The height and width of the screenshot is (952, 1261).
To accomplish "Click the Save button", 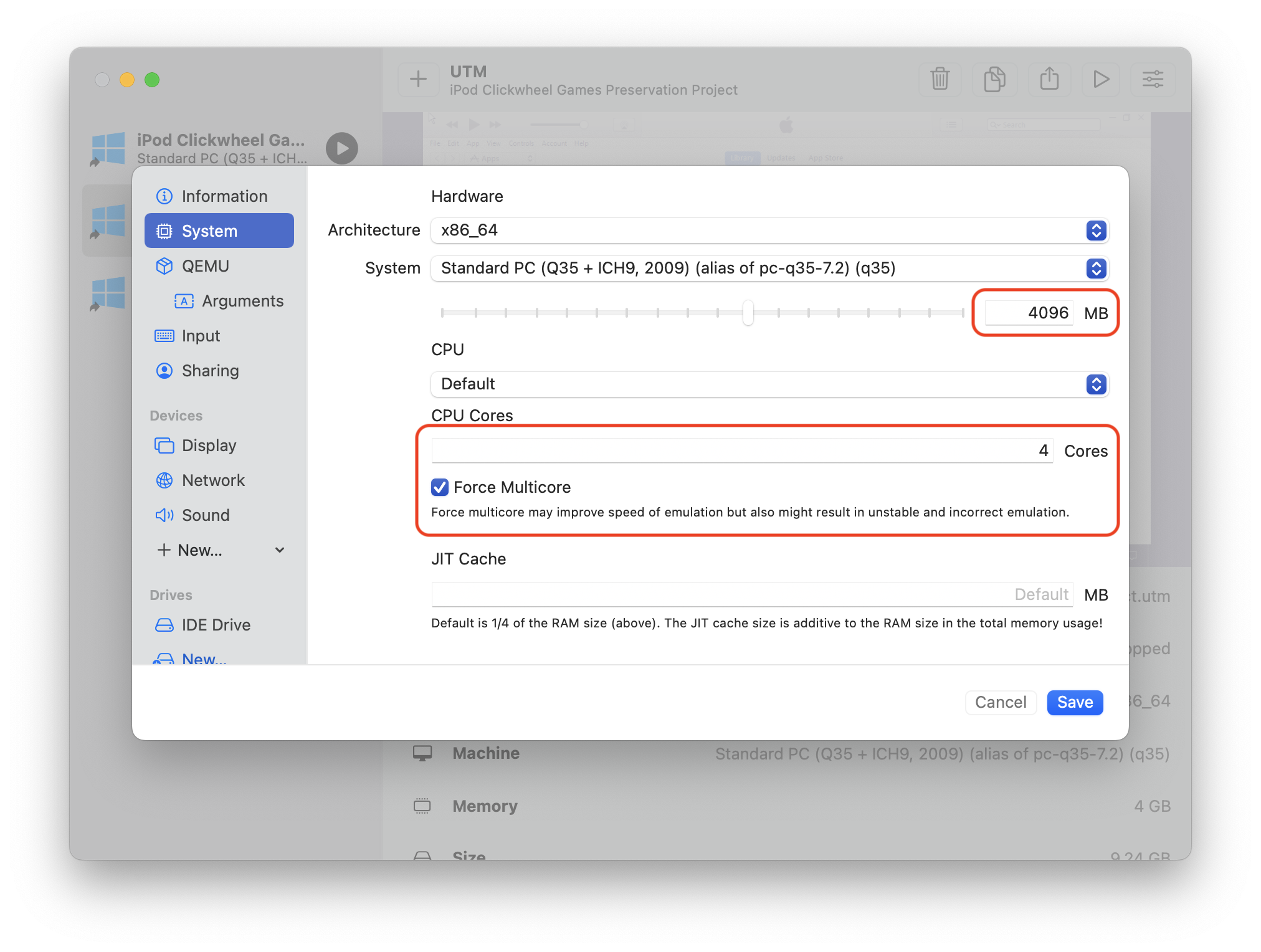I will [1075, 702].
